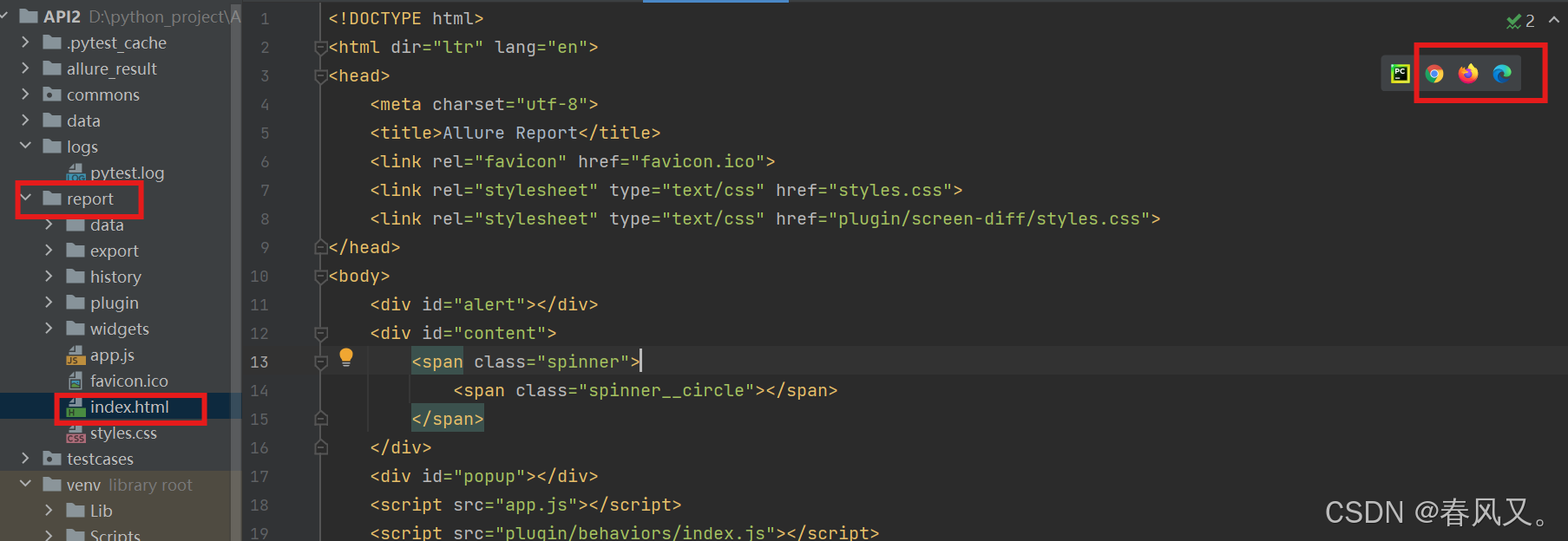Viewport: 1568px width, 541px height.
Task: Click the commons folder icon
Action: tap(52, 95)
